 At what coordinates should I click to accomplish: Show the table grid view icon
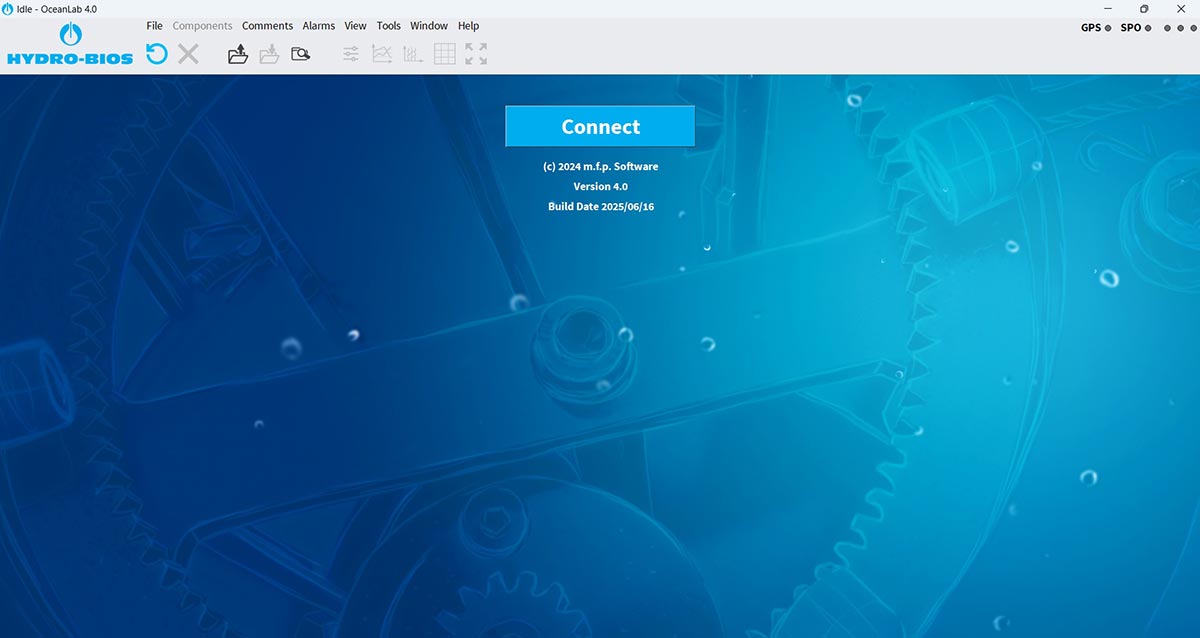[x=445, y=54]
